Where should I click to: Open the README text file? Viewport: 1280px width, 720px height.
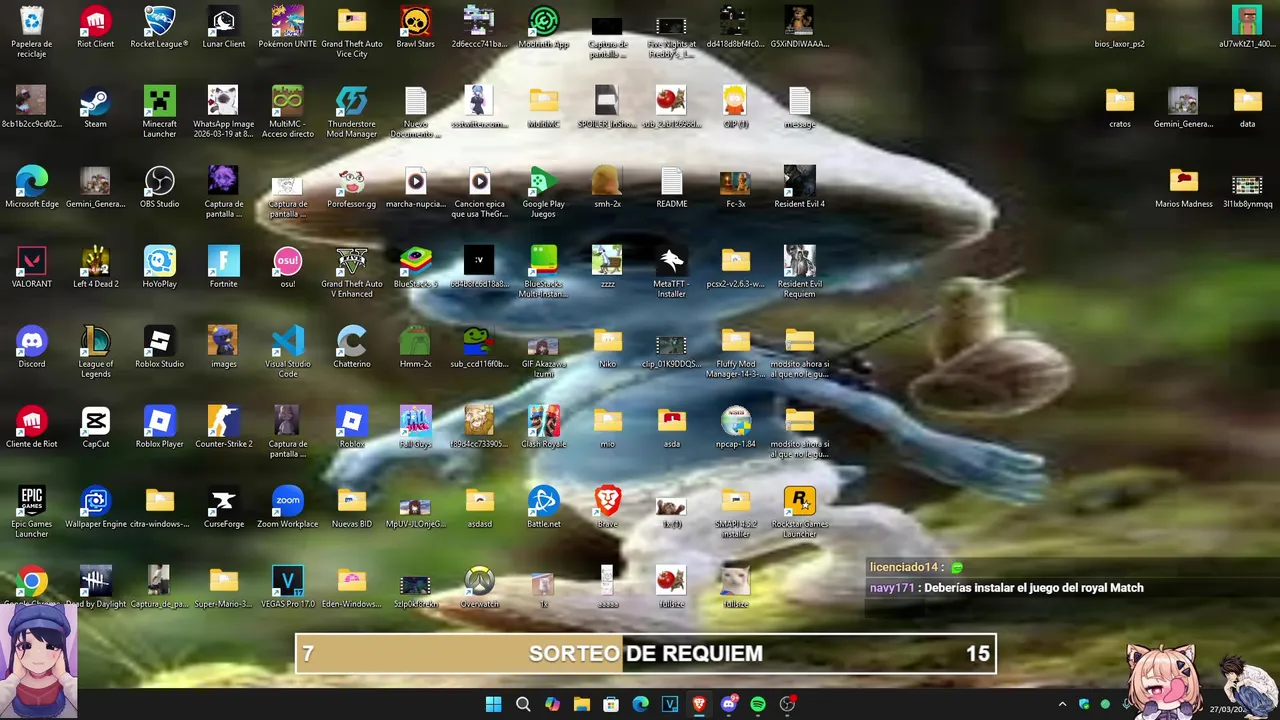click(x=672, y=187)
